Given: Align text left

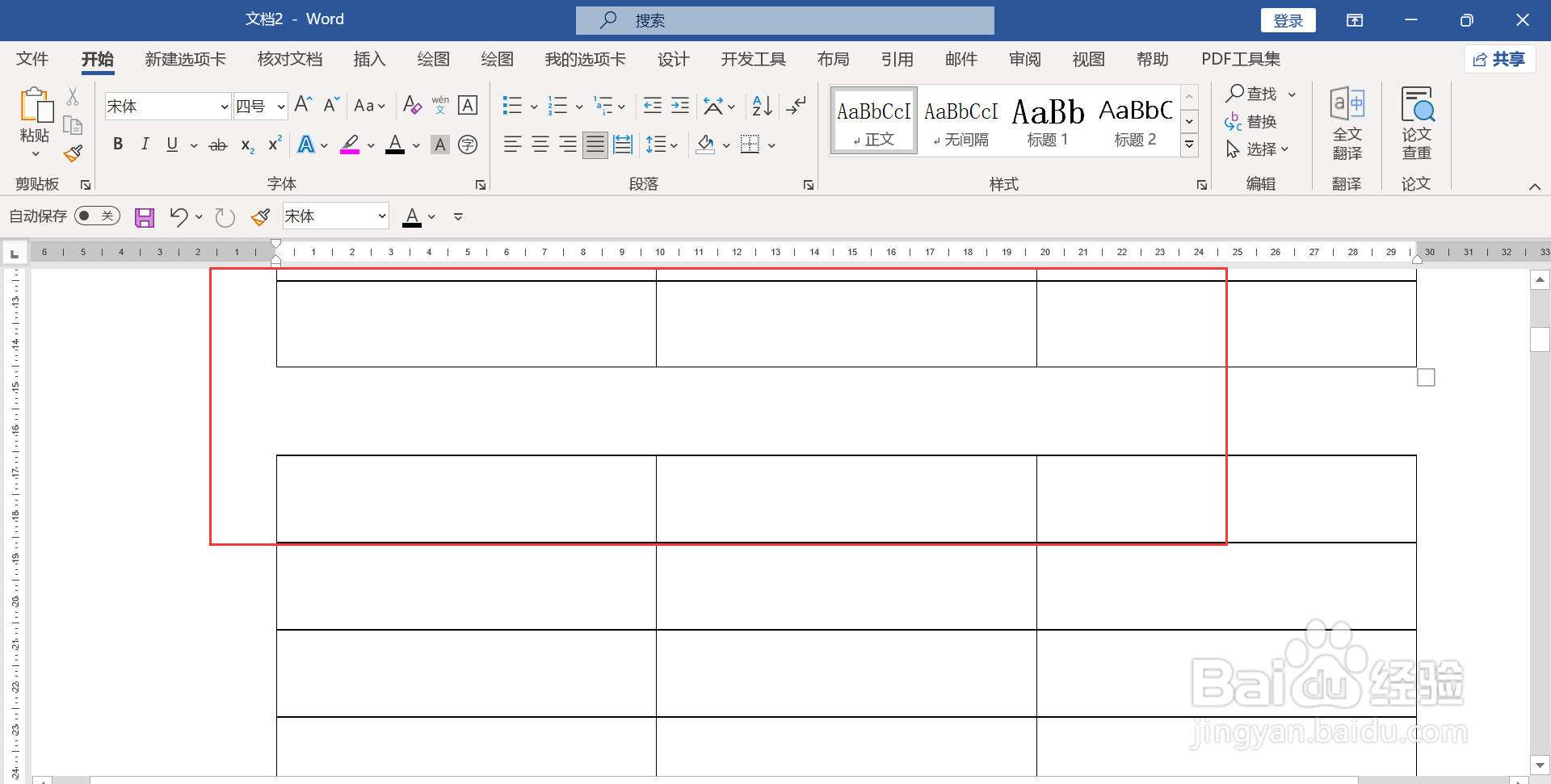Looking at the screenshot, I should (513, 145).
